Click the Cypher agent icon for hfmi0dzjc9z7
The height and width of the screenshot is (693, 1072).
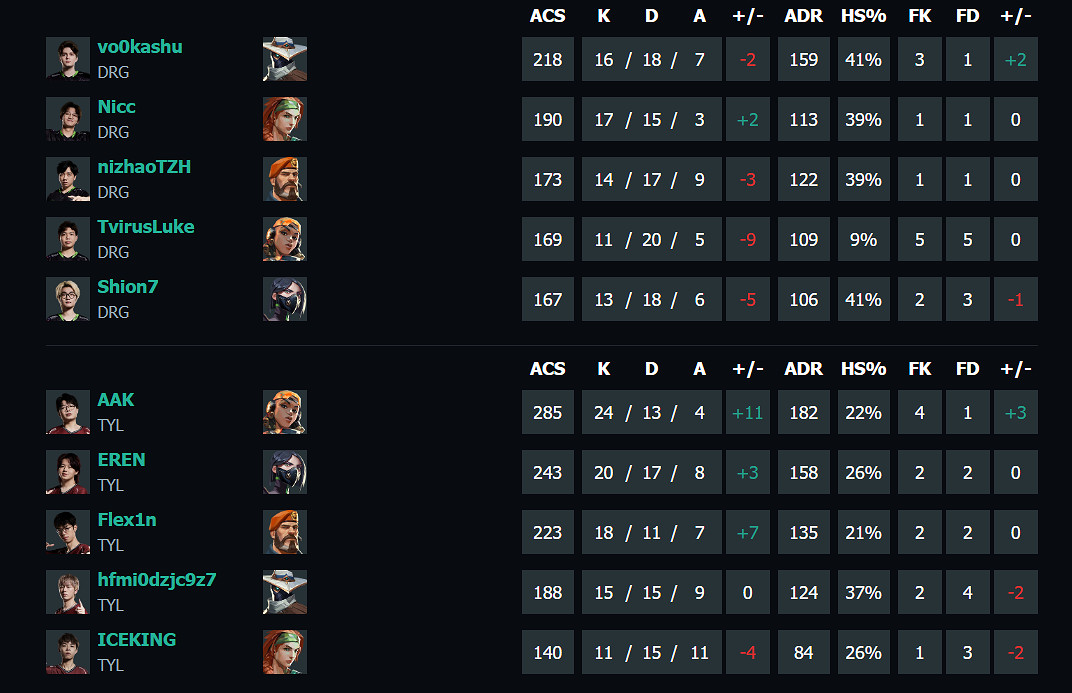point(285,592)
